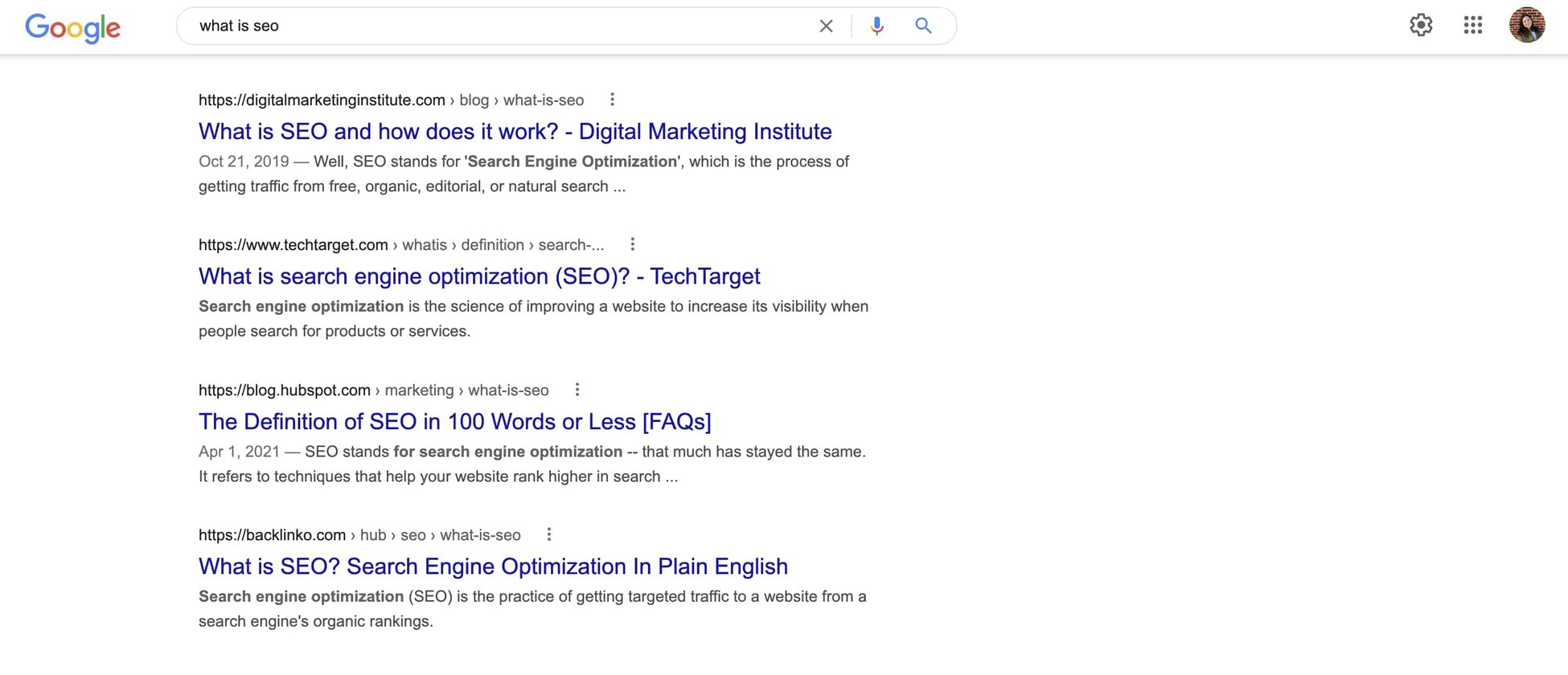Screen dimensions: 1568x675
Task: Click the www.techtarget.com URL breadcrumb
Action: click(293, 245)
